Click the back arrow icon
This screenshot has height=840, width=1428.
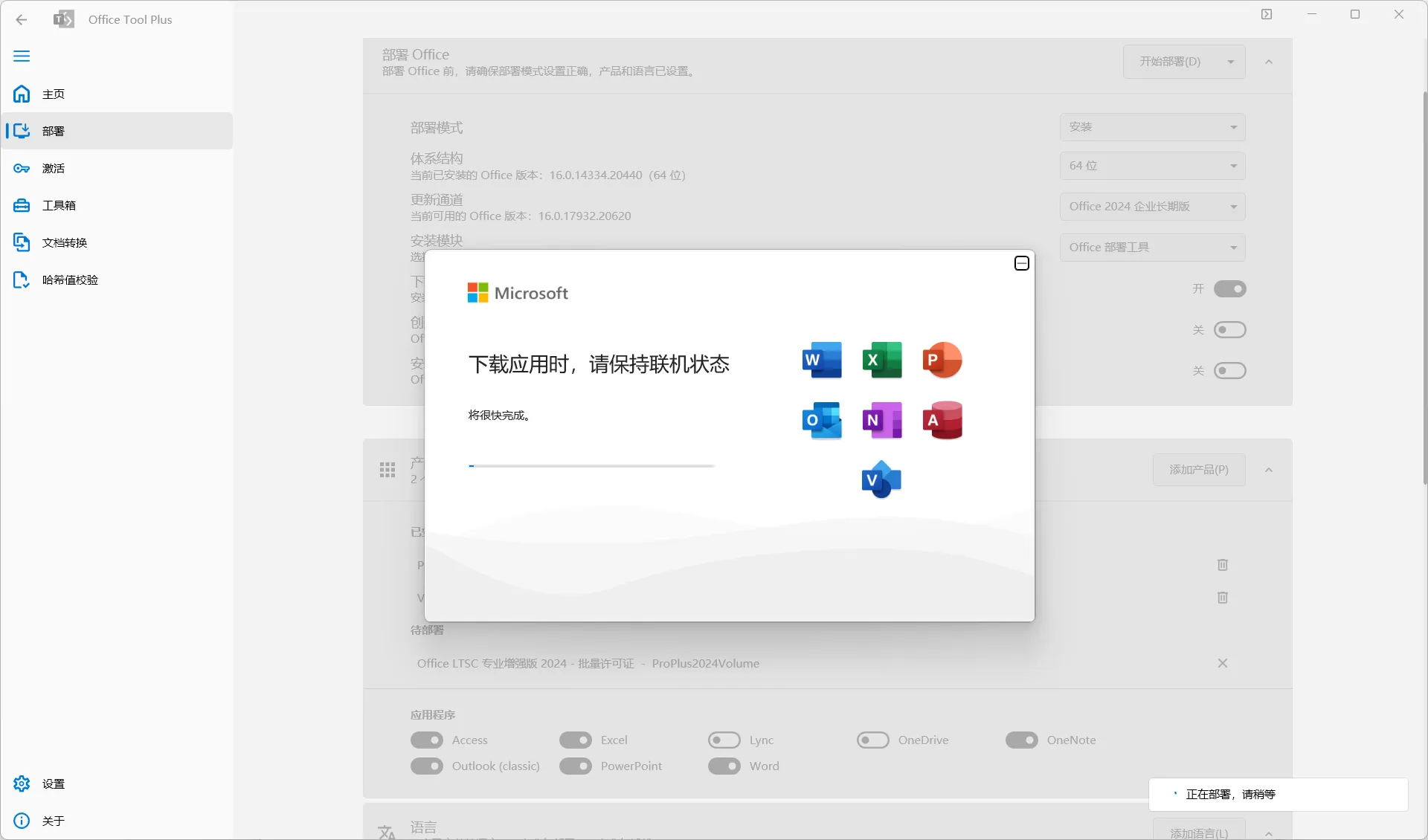click(x=22, y=20)
